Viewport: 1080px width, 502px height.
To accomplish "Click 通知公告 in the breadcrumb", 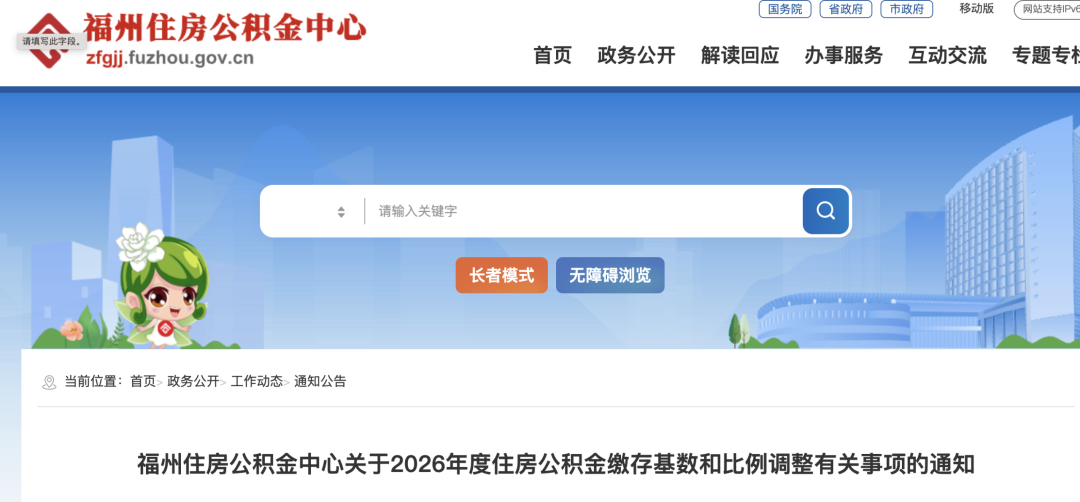I will tap(320, 381).
